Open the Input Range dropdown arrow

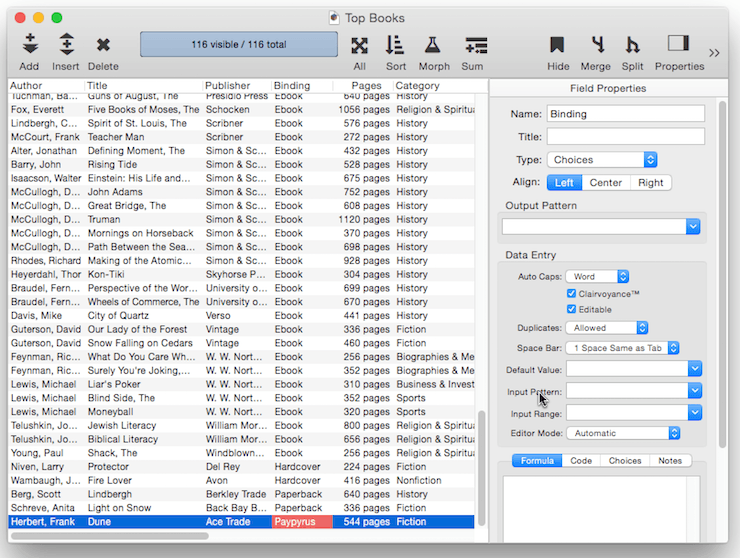tap(695, 413)
